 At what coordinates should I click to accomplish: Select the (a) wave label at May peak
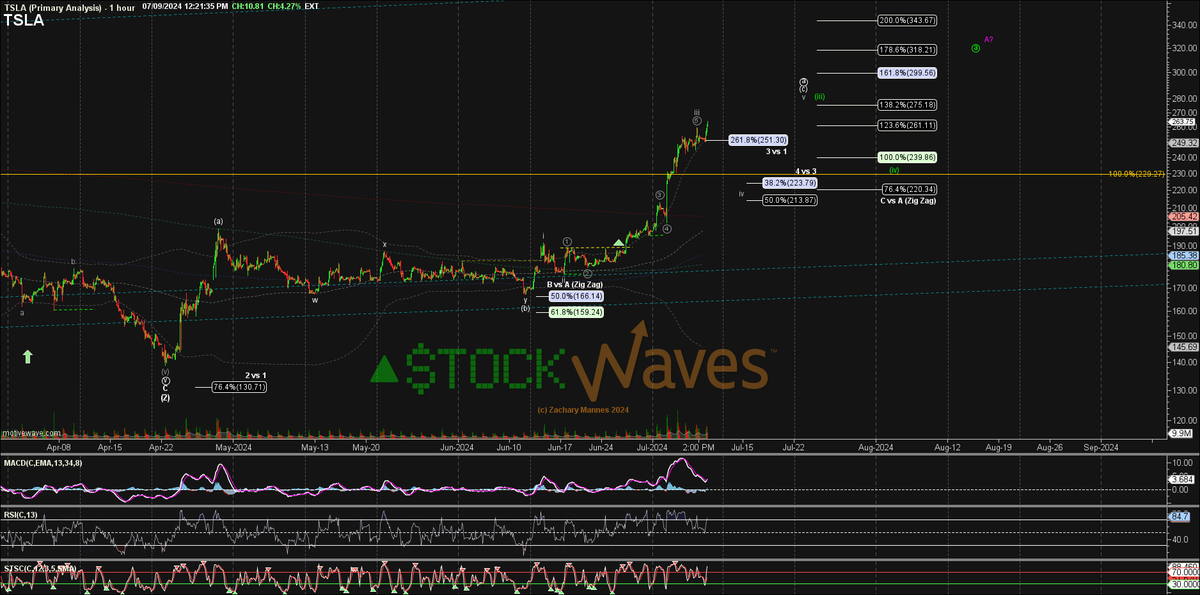217,221
